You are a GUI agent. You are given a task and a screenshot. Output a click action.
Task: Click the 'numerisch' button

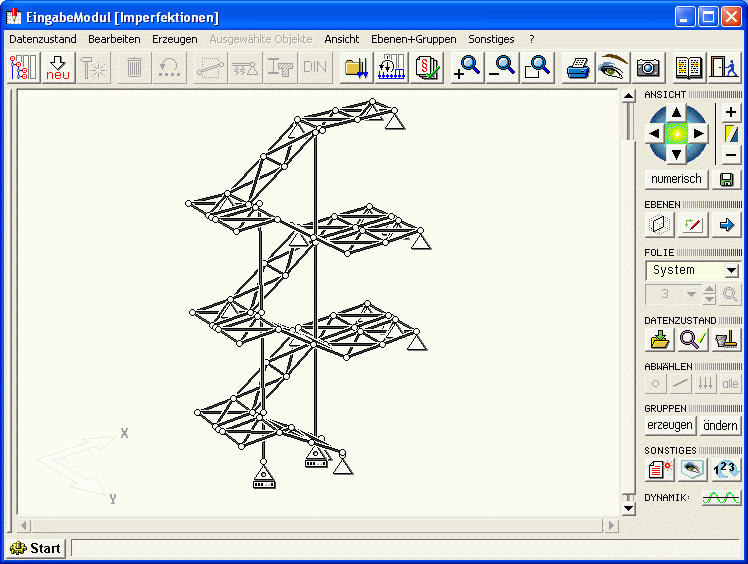pos(676,180)
